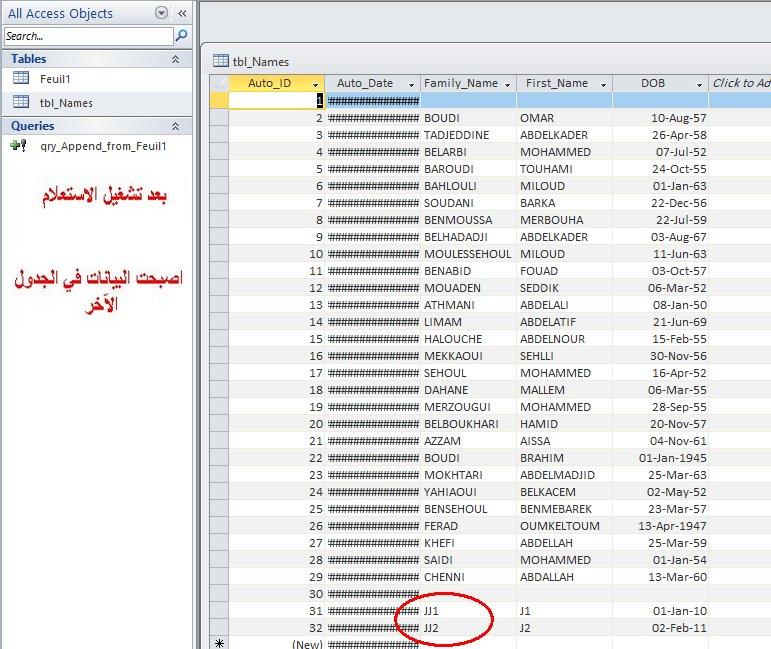Click the BENMEBAREK first name cell
Image resolution: width=771 pixels, height=649 pixels.
click(564, 509)
